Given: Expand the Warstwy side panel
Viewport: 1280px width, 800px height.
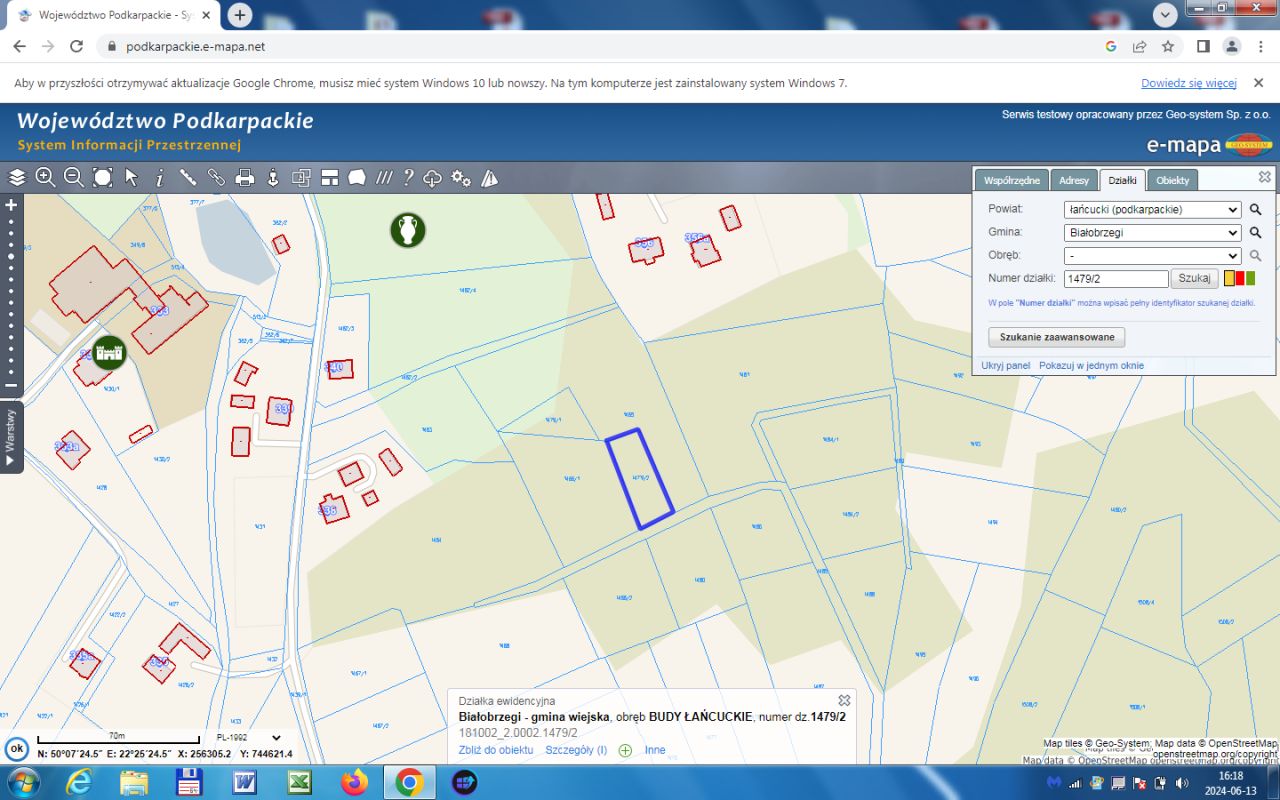Looking at the screenshot, I should (11, 437).
